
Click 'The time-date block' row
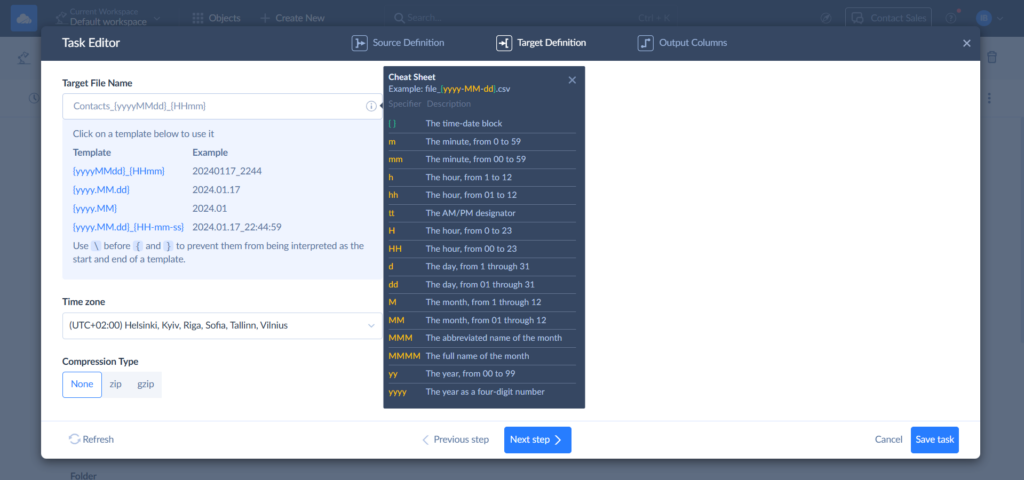(482, 123)
